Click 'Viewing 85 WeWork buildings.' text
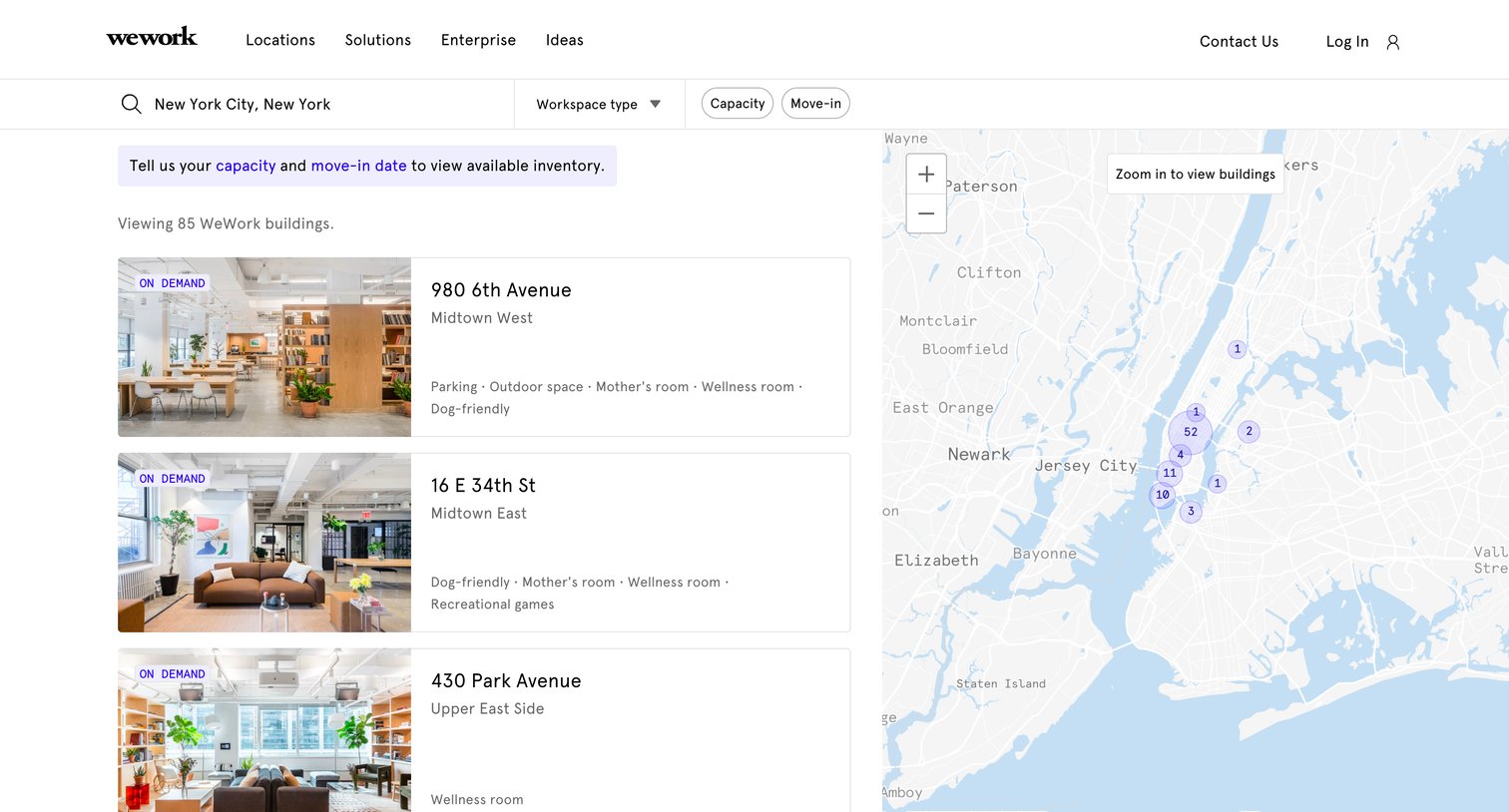The height and width of the screenshot is (812, 1509). (226, 223)
